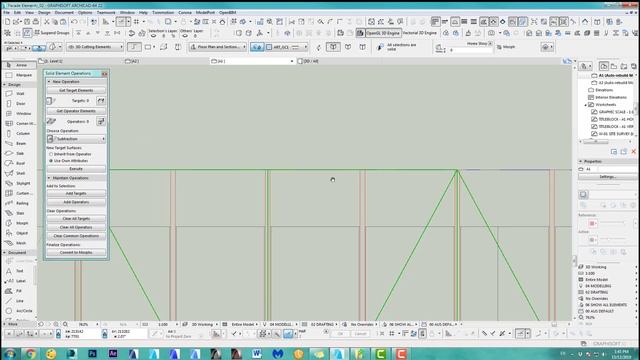Click the Undo icon in the toolbar
The width and height of the screenshot is (640, 360).
(74, 22)
